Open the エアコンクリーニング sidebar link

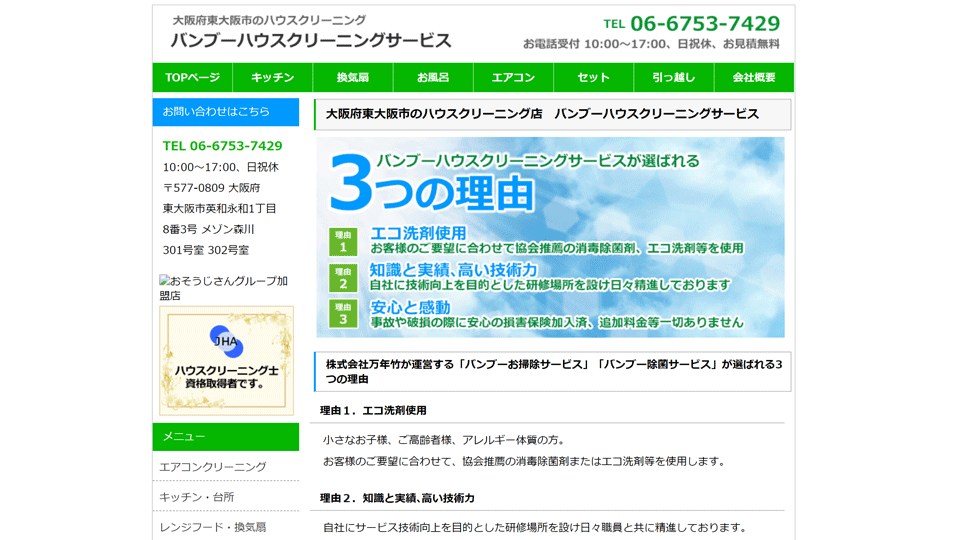click(213, 467)
